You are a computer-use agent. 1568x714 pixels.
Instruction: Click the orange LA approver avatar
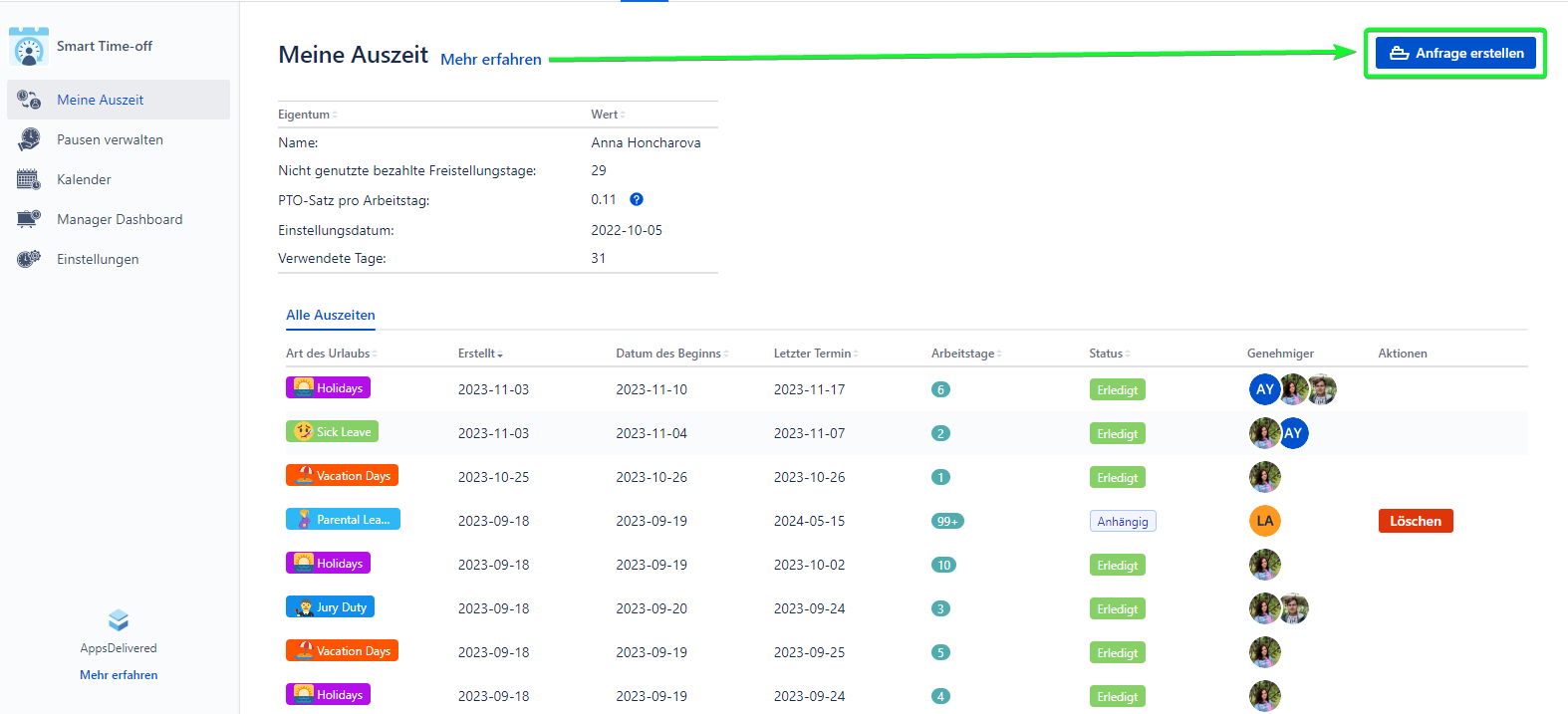click(1264, 521)
